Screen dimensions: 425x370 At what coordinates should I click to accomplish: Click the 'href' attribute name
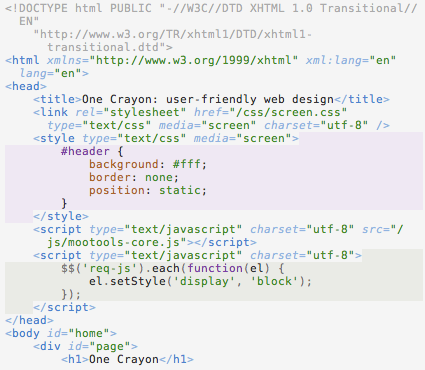coord(208,112)
